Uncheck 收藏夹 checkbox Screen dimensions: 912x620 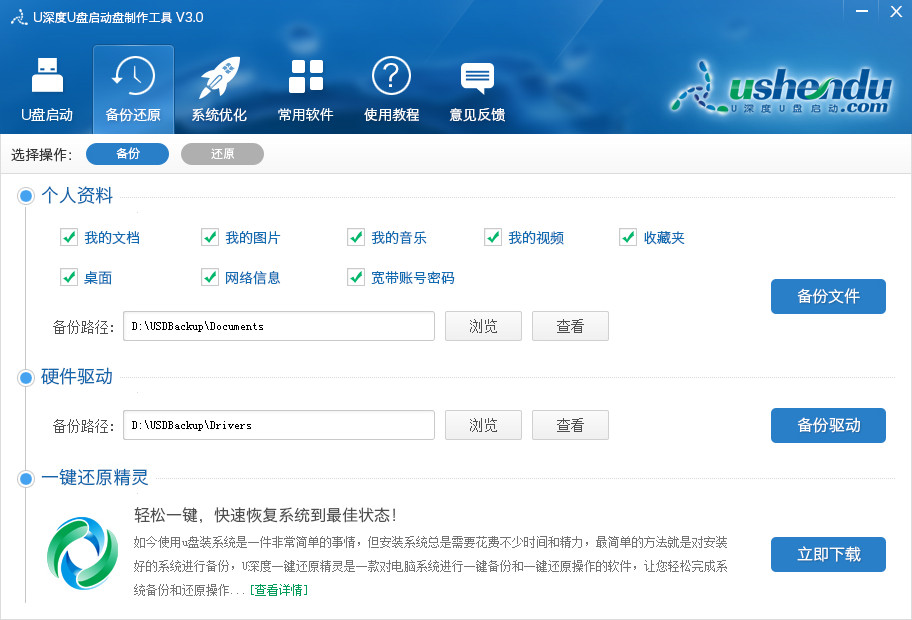coord(628,237)
